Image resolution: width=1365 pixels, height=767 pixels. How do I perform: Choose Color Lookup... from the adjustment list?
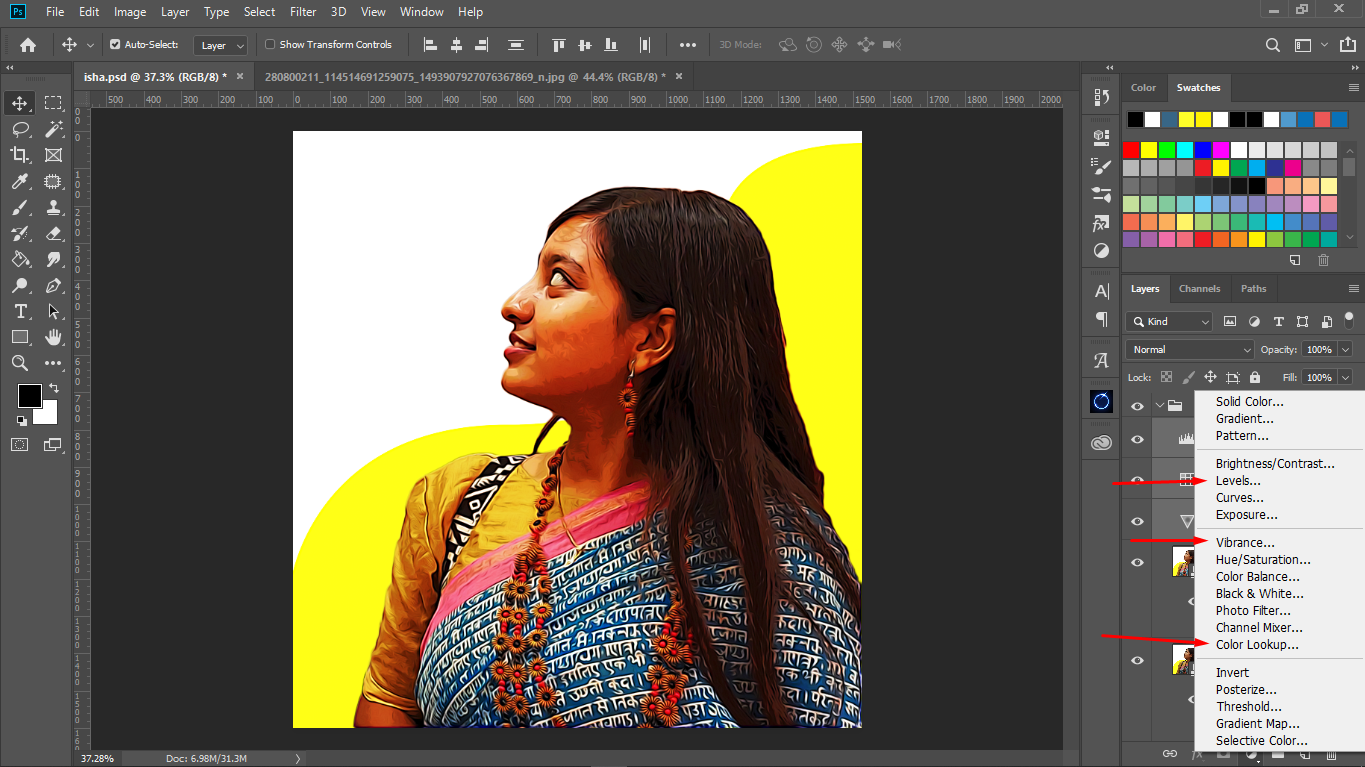(1257, 645)
